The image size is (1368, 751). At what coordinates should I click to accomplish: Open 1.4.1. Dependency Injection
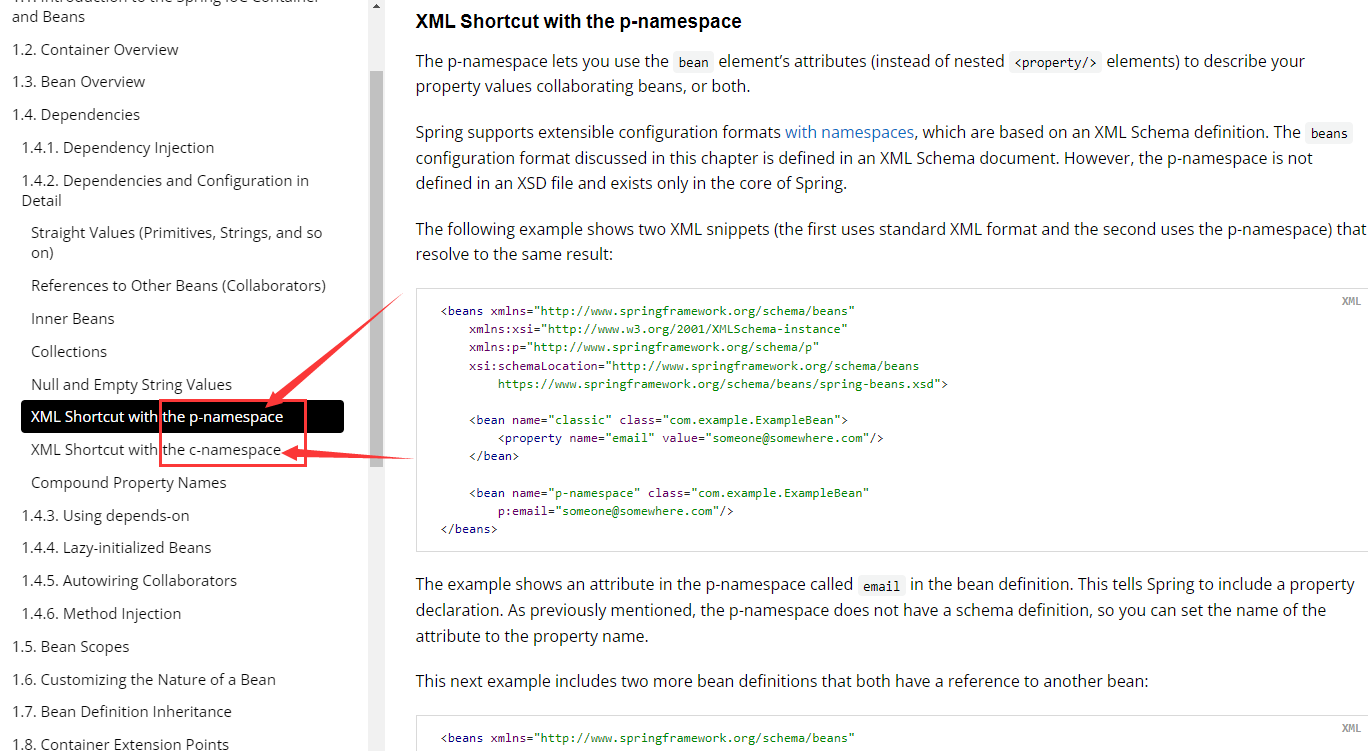tap(118, 148)
